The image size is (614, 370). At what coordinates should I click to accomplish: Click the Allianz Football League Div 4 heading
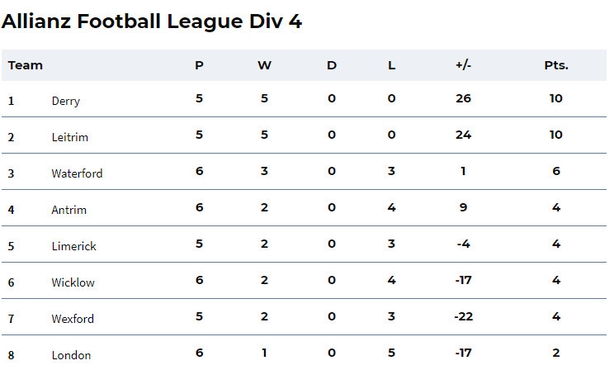[152, 22]
